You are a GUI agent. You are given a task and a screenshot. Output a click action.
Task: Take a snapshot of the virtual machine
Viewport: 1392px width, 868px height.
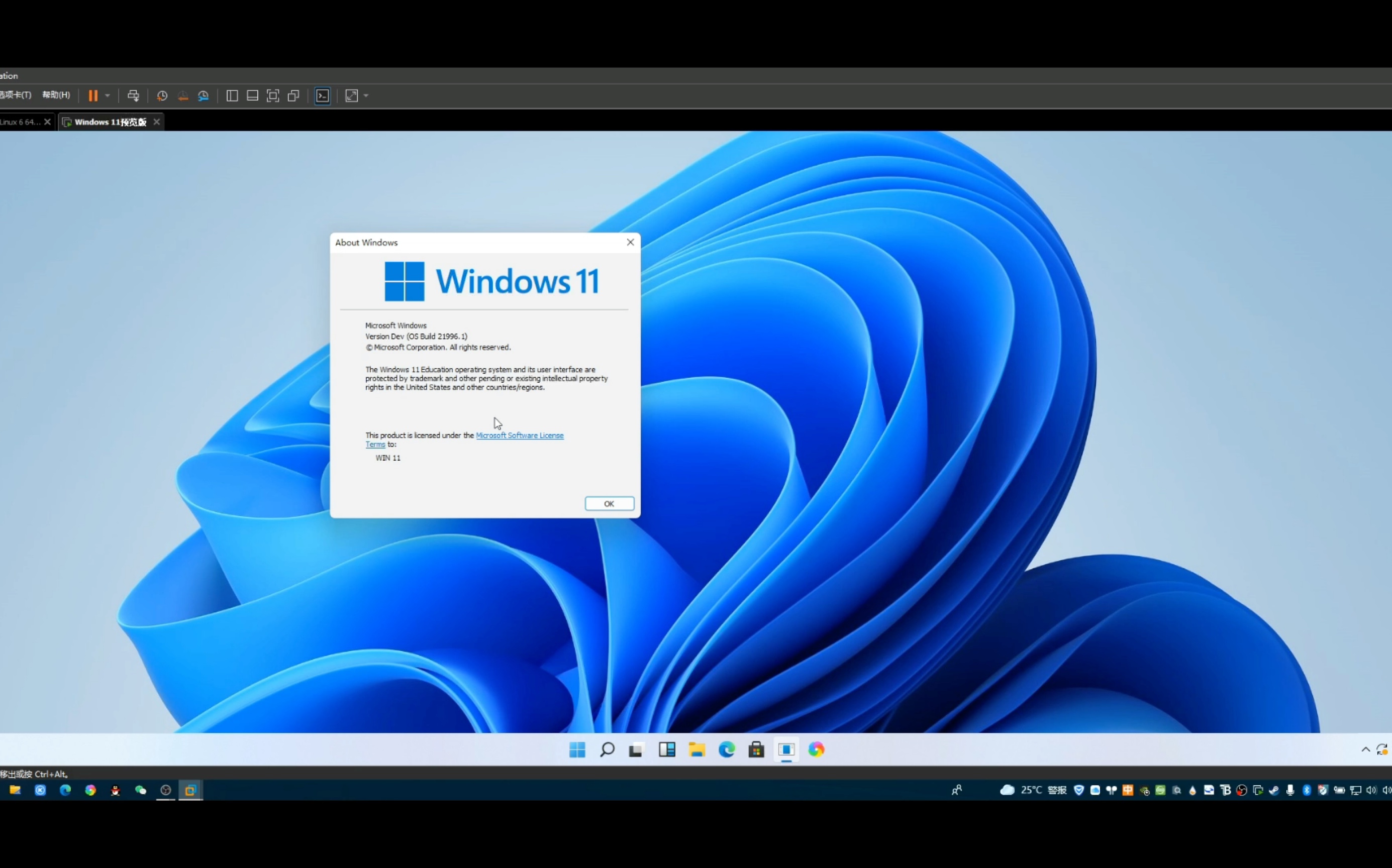(162, 95)
